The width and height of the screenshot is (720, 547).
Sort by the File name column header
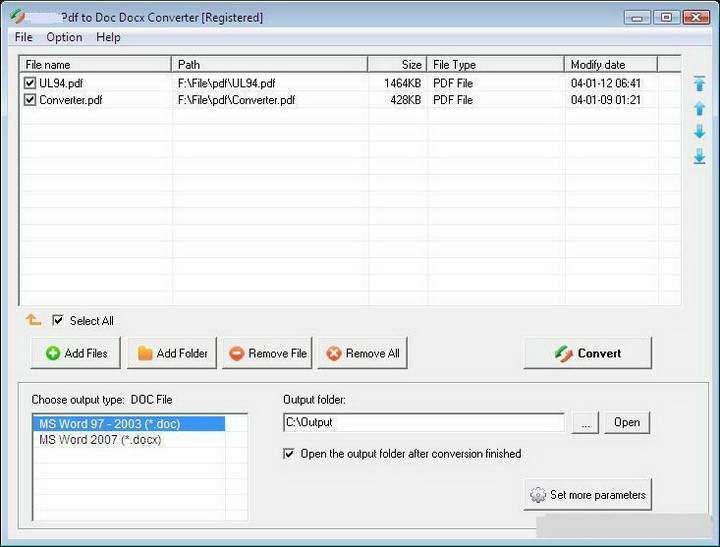(x=95, y=65)
